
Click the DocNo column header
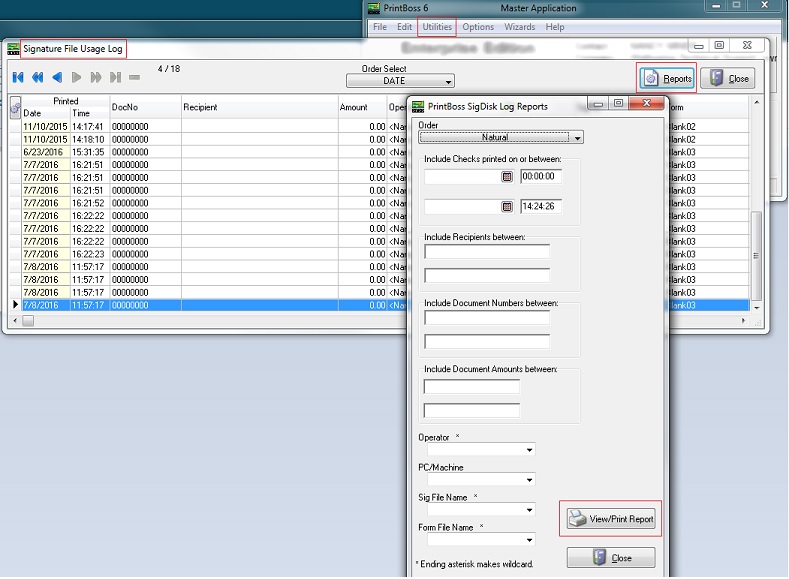pyautogui.click(x=145, y=107)
